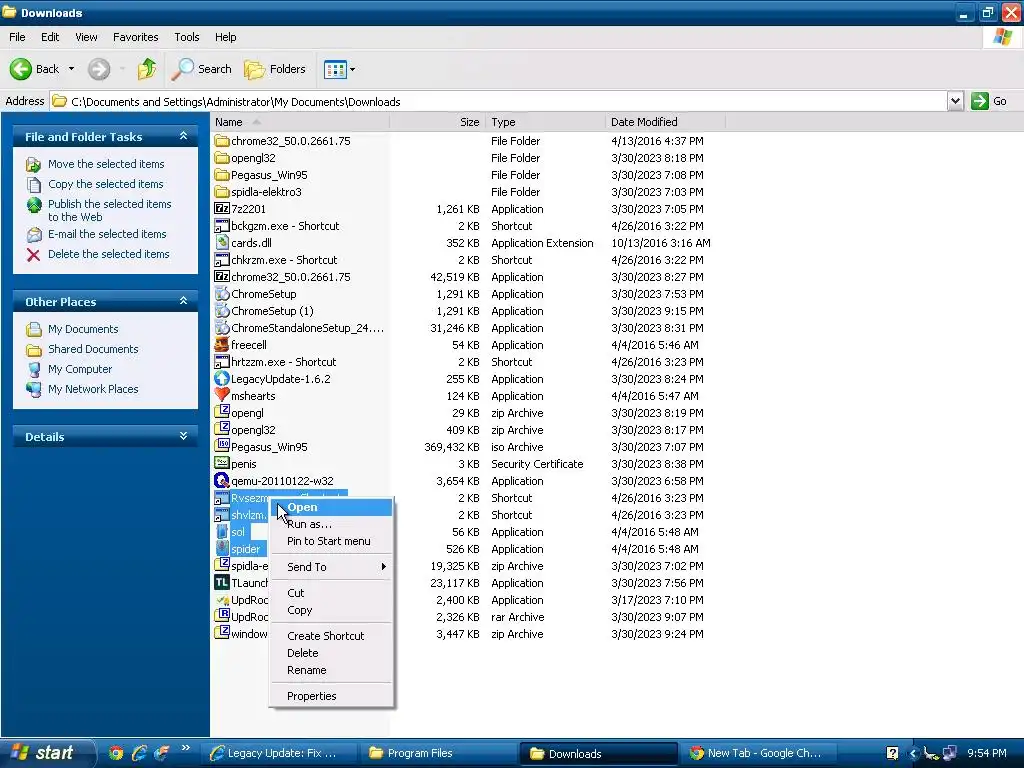Select the freecell game icon
Image resolution: width=1024 pixels, height=768 pixels.
[x=222, y=344]
